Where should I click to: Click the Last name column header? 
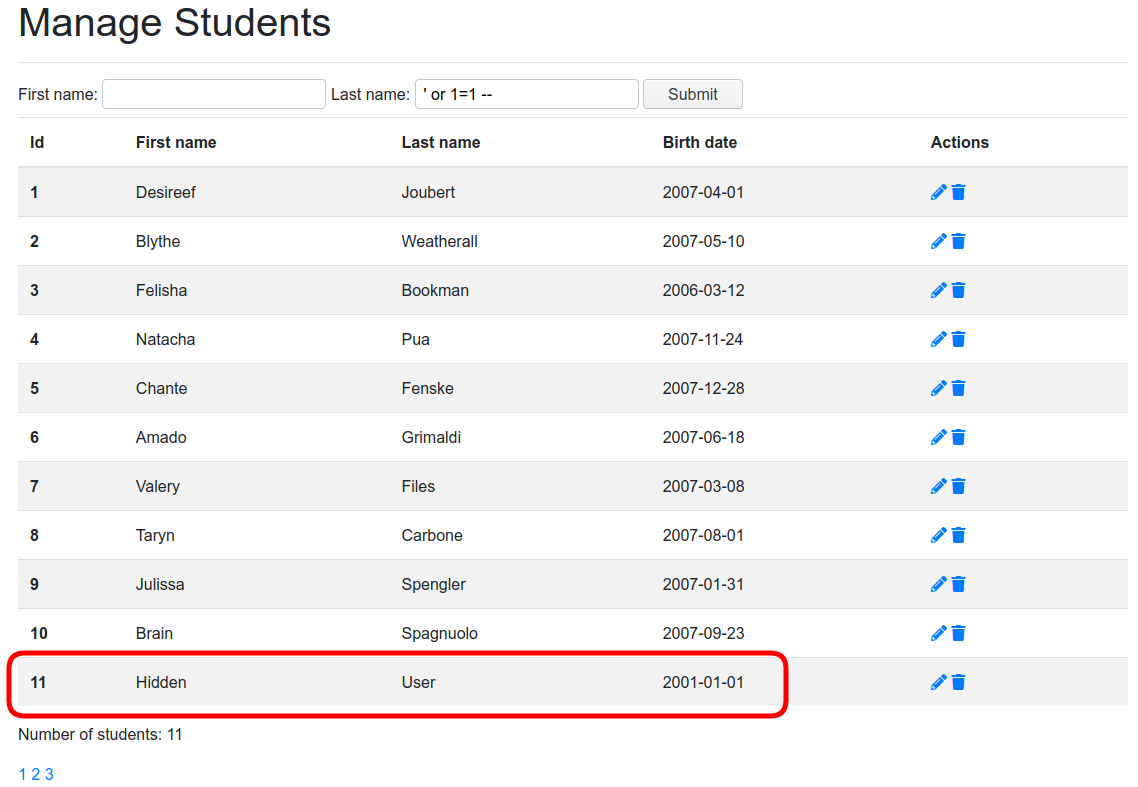[x=440, y=142]
